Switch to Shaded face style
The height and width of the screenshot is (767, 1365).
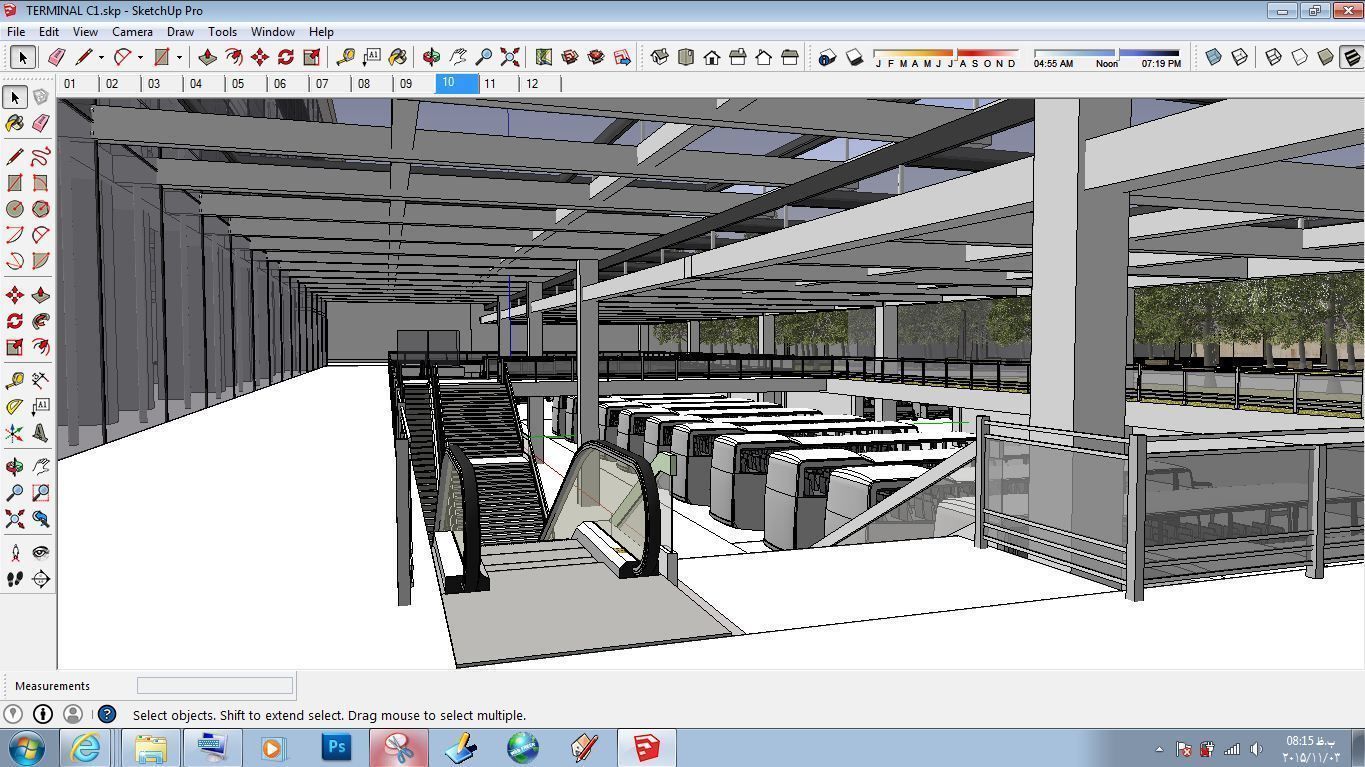pyautogui.click(x=1326, y=58)
